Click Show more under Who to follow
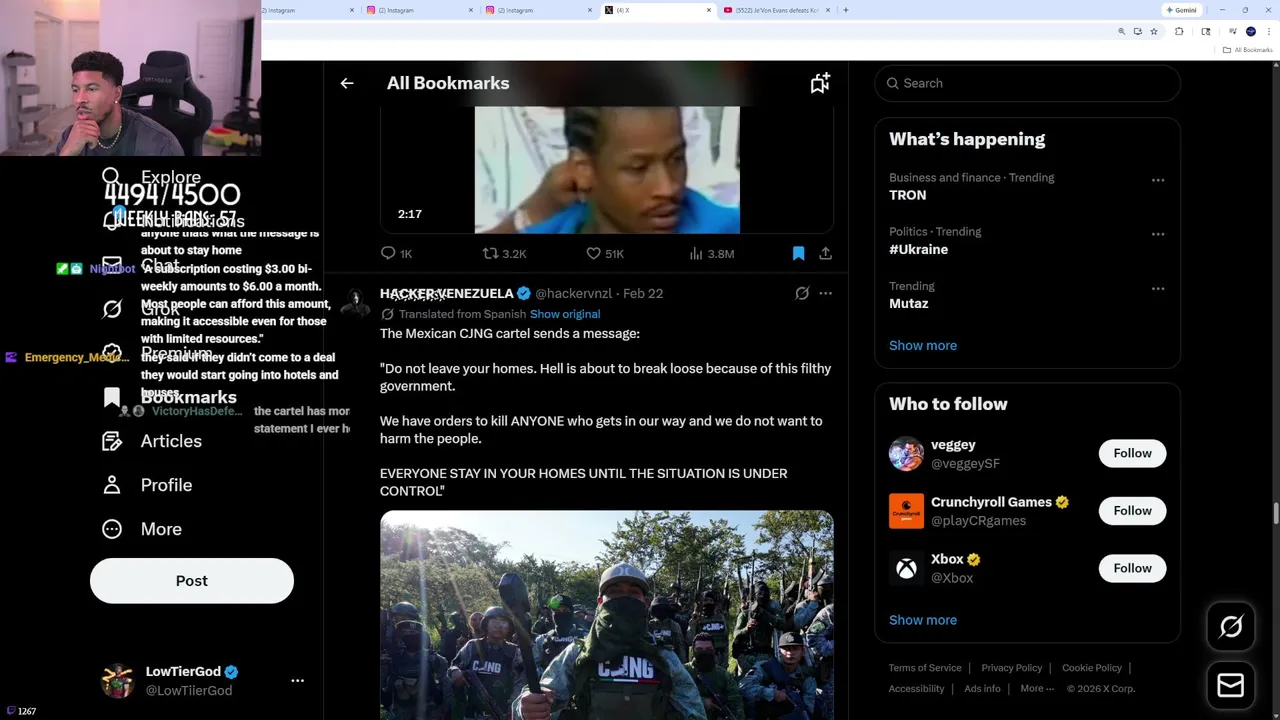Image resolution: width=1280 pixels, height=720 pixels. click(923, 620)
